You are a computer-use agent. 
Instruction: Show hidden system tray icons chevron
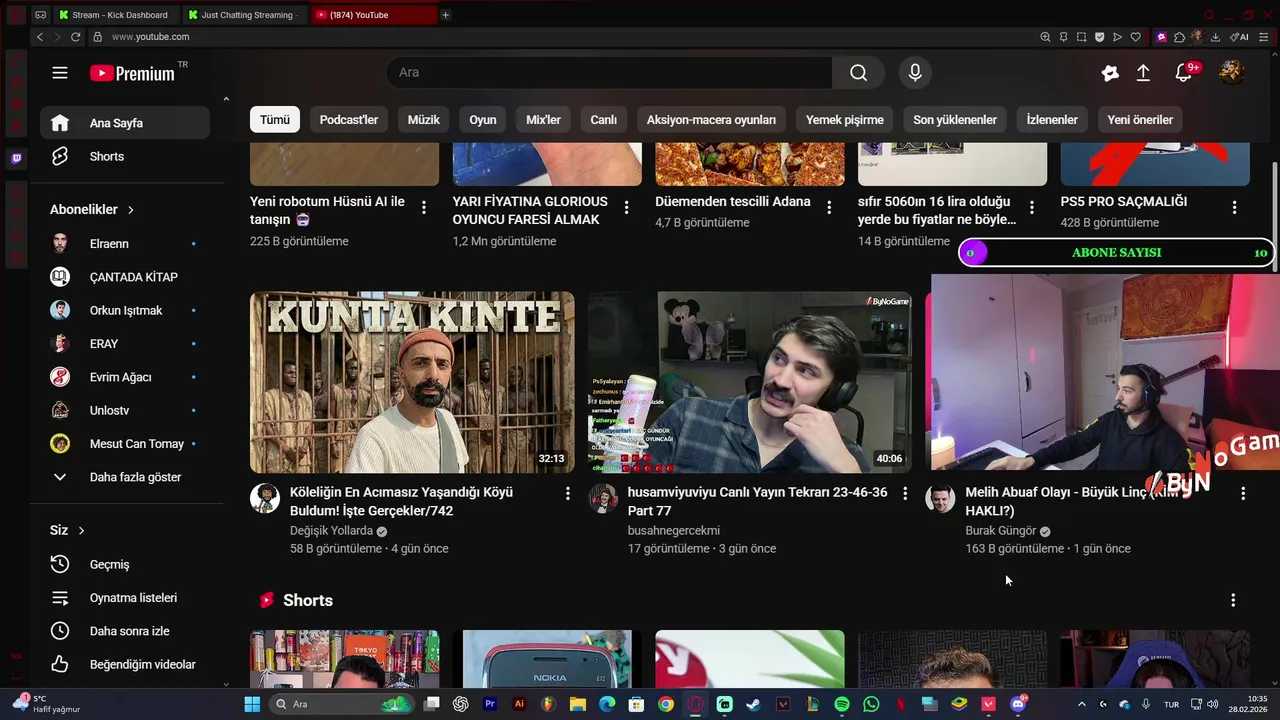coord(1081,704)
